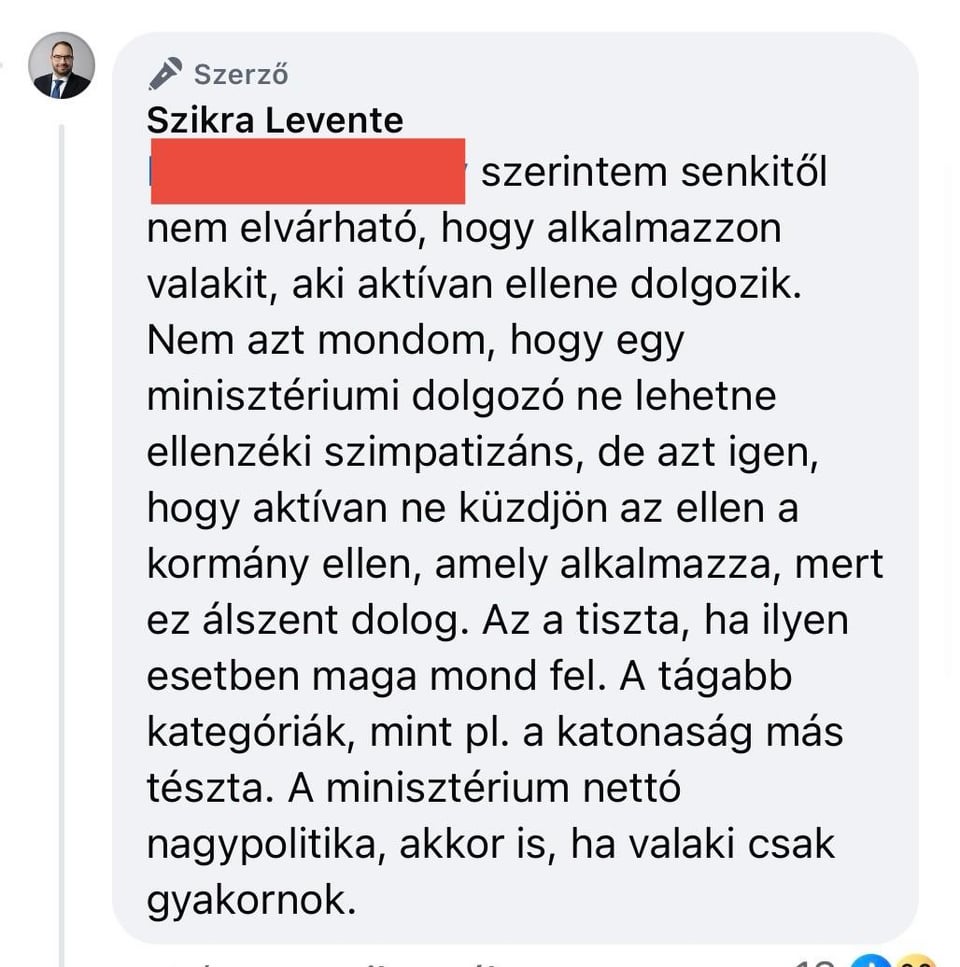Click the phrase 'ellenzéki szimpatizáns' in the comment

tap(364, 452)
